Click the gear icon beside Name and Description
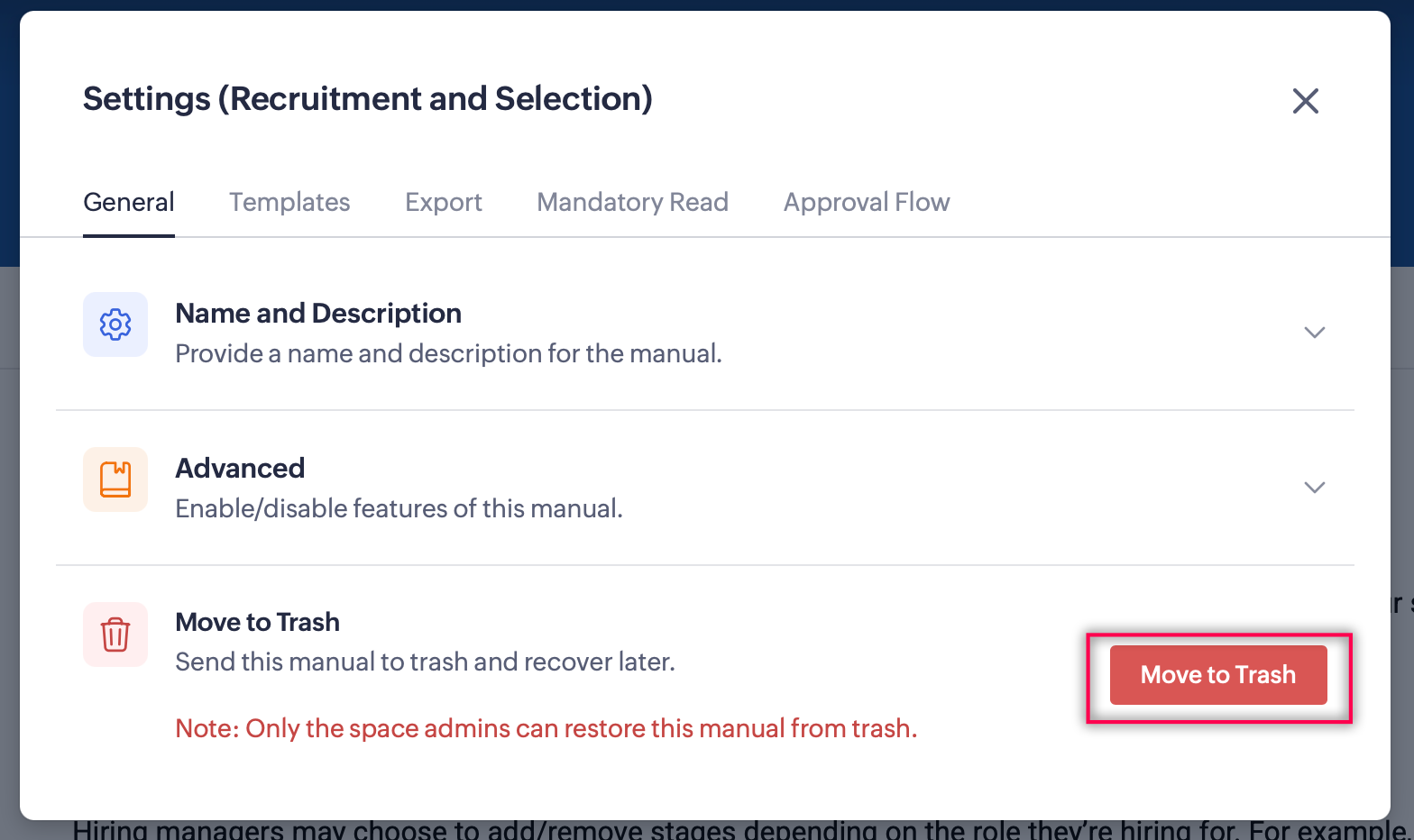1414x840 pixels. pyautogui.click(x=115, y=324)
